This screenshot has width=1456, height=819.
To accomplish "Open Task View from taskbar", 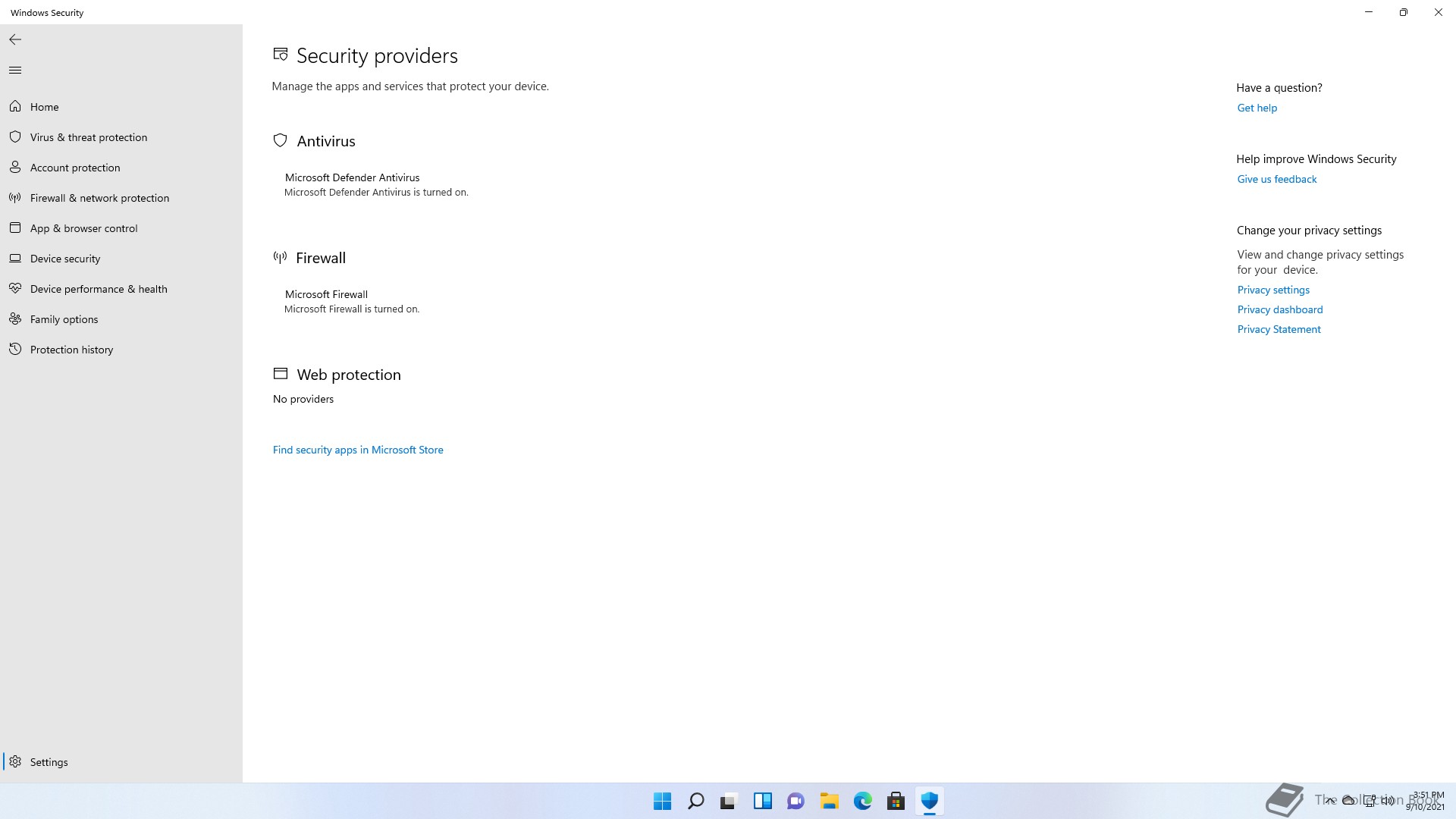I will (729, 801).
